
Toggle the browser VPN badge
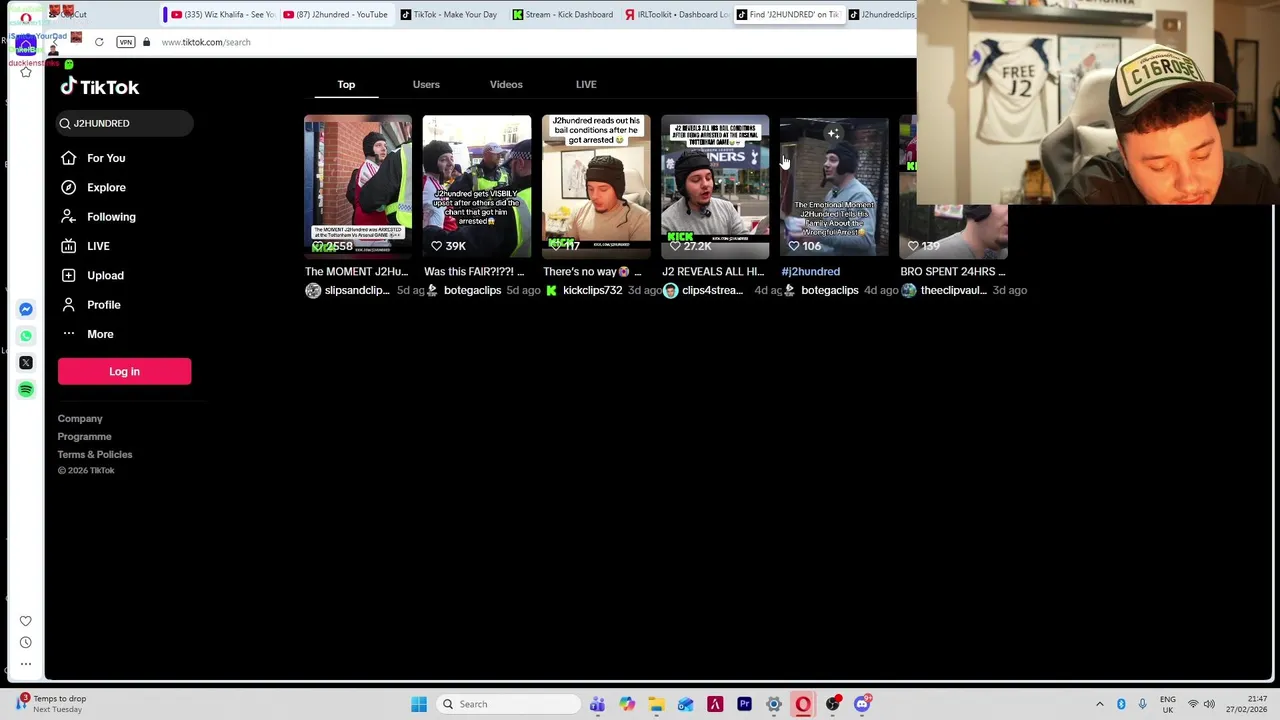125,42
